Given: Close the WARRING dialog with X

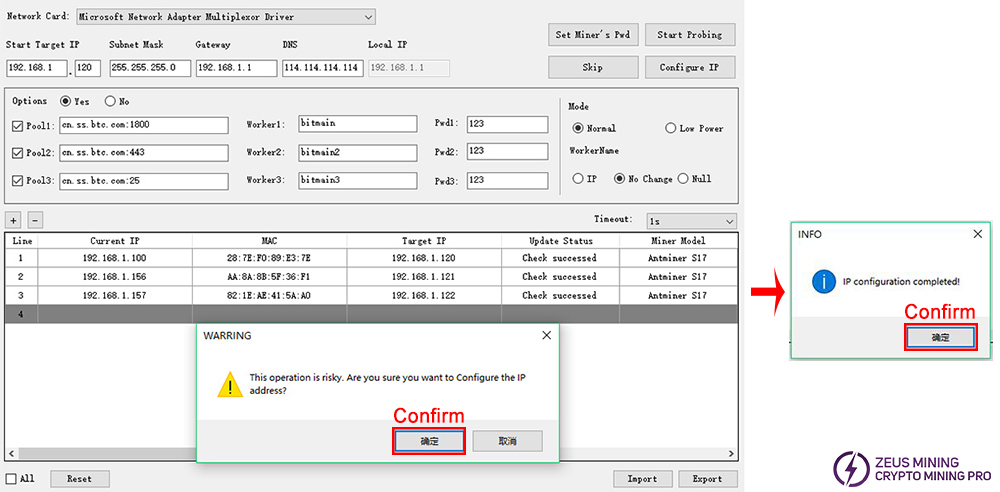Looking at the screenshot, I should pyautogui.click(x=546, y=336).
